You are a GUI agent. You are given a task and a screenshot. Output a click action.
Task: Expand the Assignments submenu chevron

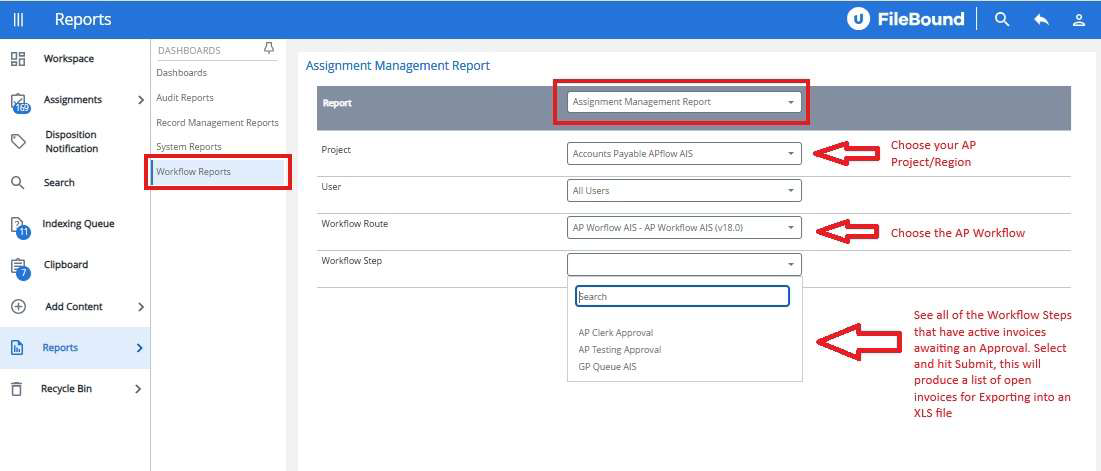click(140, 100)
